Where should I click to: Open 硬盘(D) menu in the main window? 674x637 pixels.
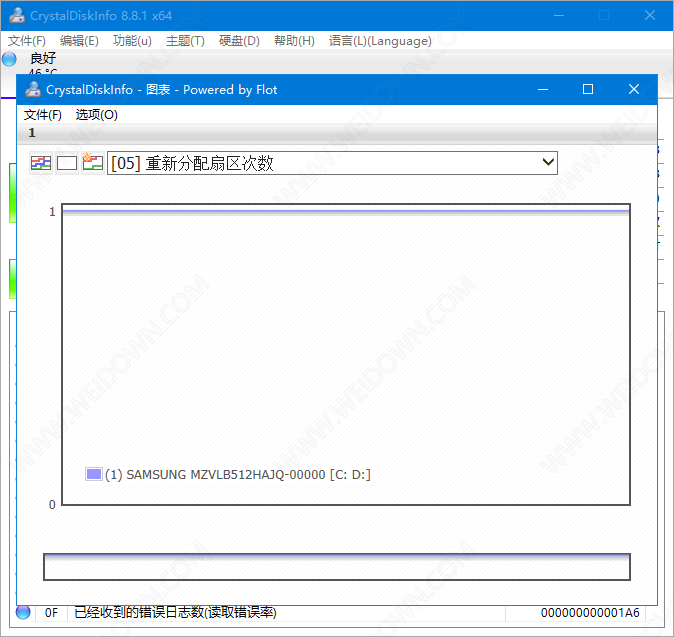click(239, 41)
